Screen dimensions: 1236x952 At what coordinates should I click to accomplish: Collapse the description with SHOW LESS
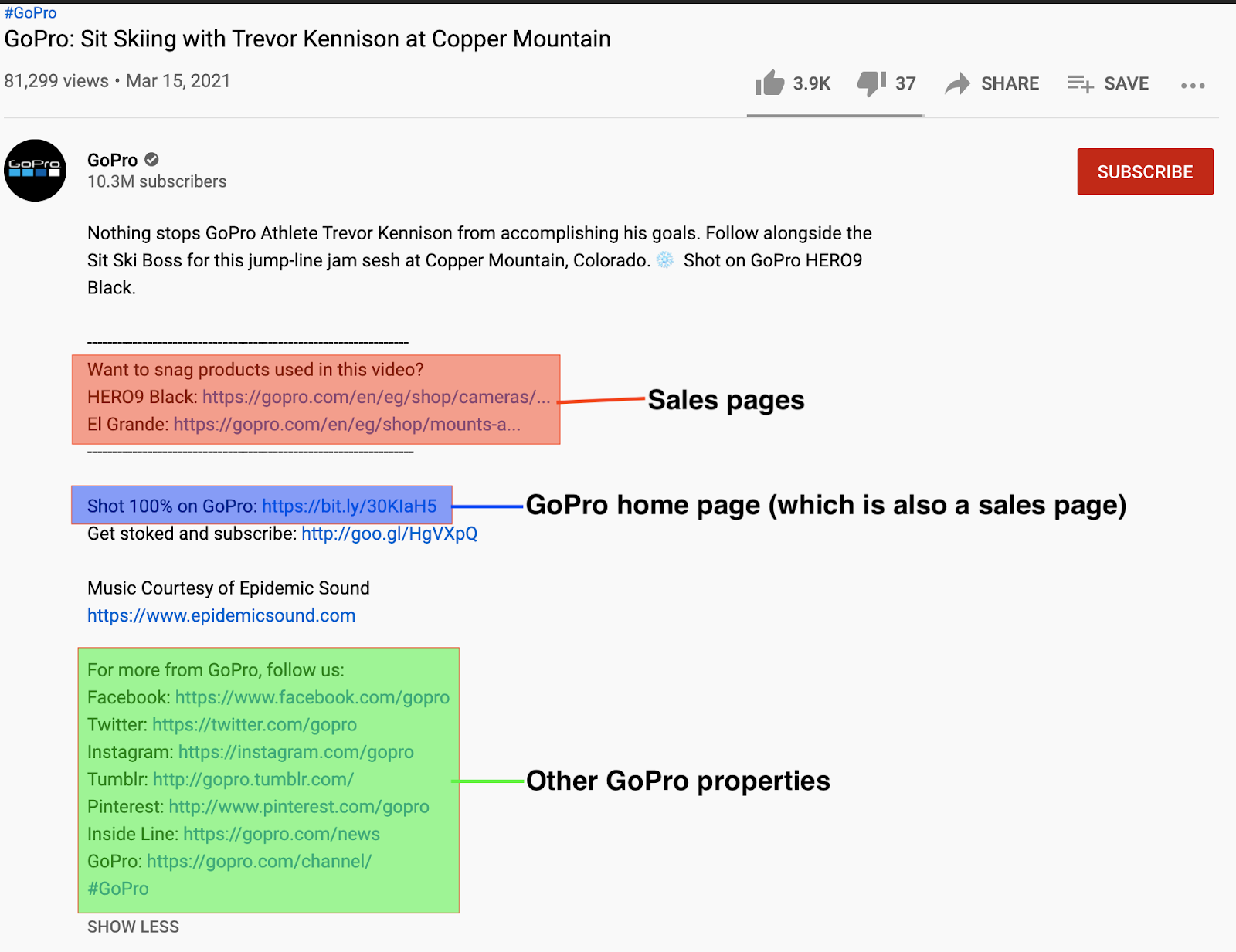(x=133, y=927)
